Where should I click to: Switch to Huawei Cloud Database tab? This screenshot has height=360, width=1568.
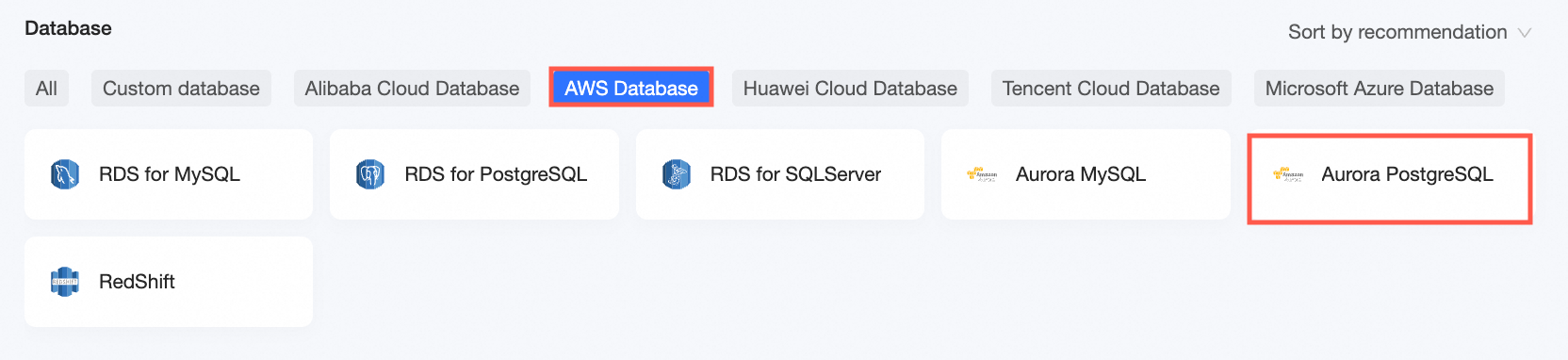(x=850, y=89)
